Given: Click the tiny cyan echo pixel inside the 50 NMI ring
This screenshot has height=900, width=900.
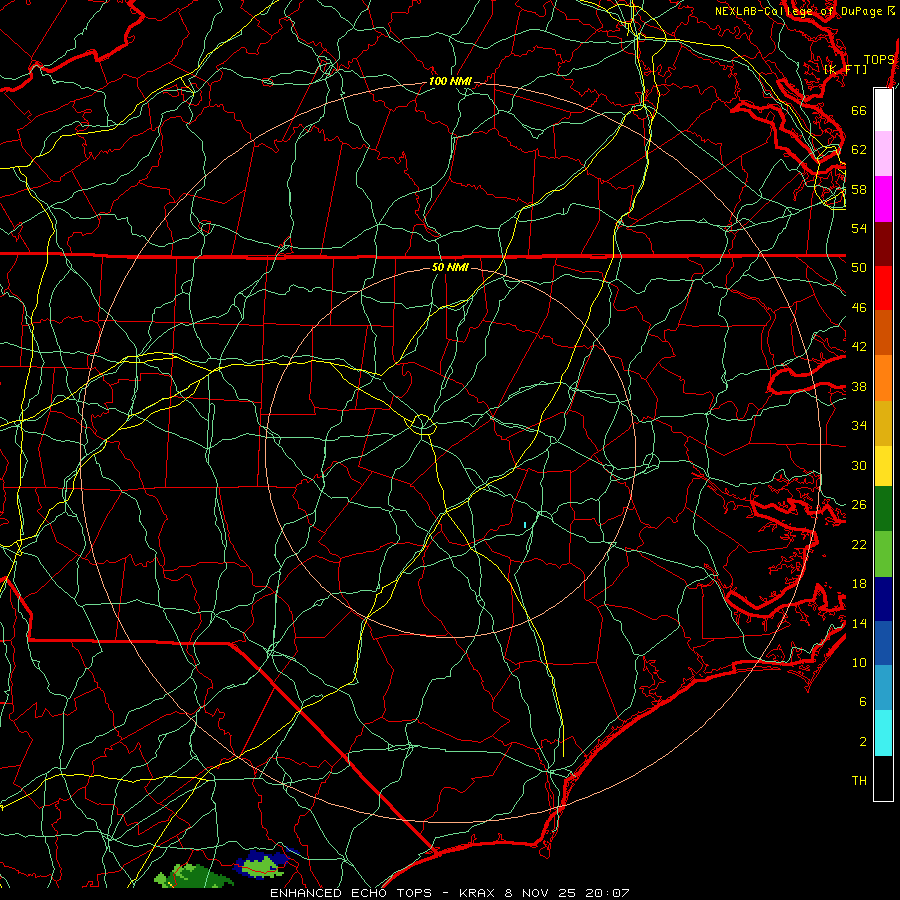Looking at the screenshot, I should [x=525, y=525].
